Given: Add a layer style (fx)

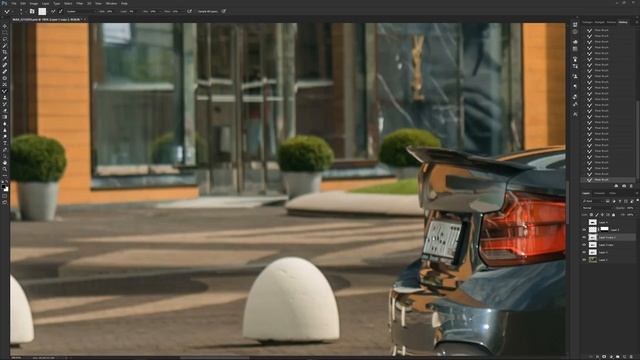Looking at the screenshot, I should coord(597,357).
